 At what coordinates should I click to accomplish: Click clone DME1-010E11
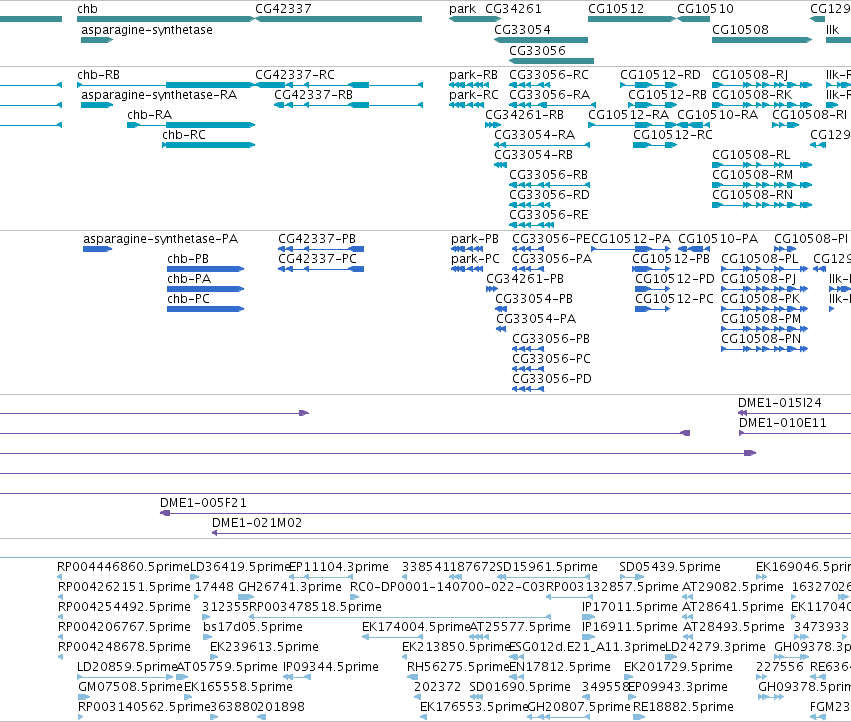795,433
